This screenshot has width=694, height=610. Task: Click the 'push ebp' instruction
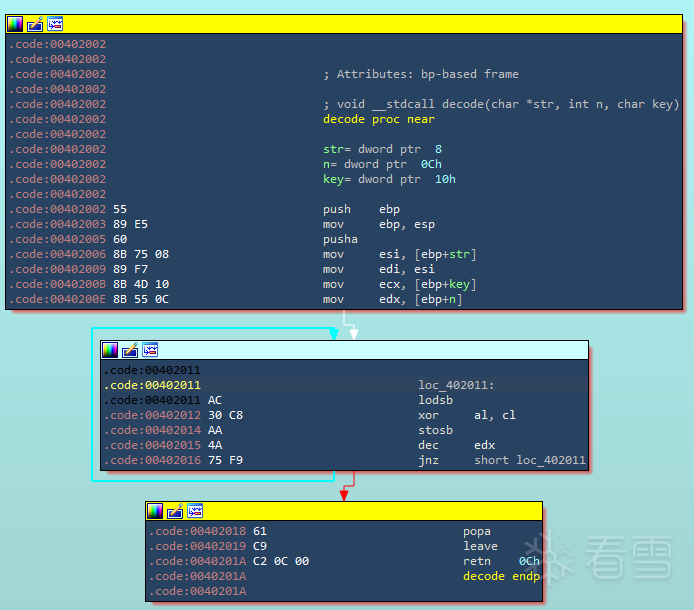[362, 209]
